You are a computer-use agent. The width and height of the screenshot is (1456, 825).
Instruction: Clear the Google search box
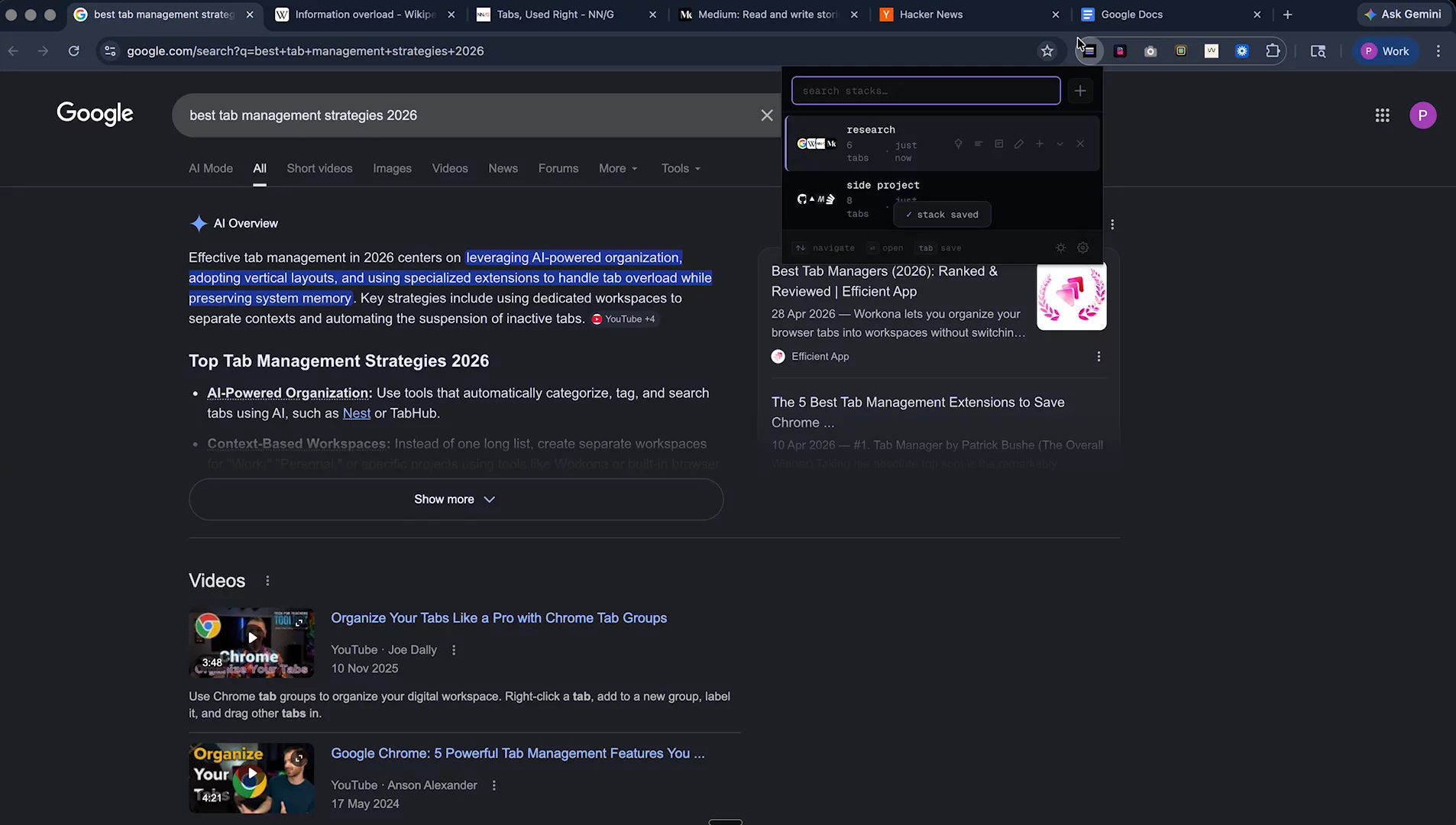tap(767, 115)
